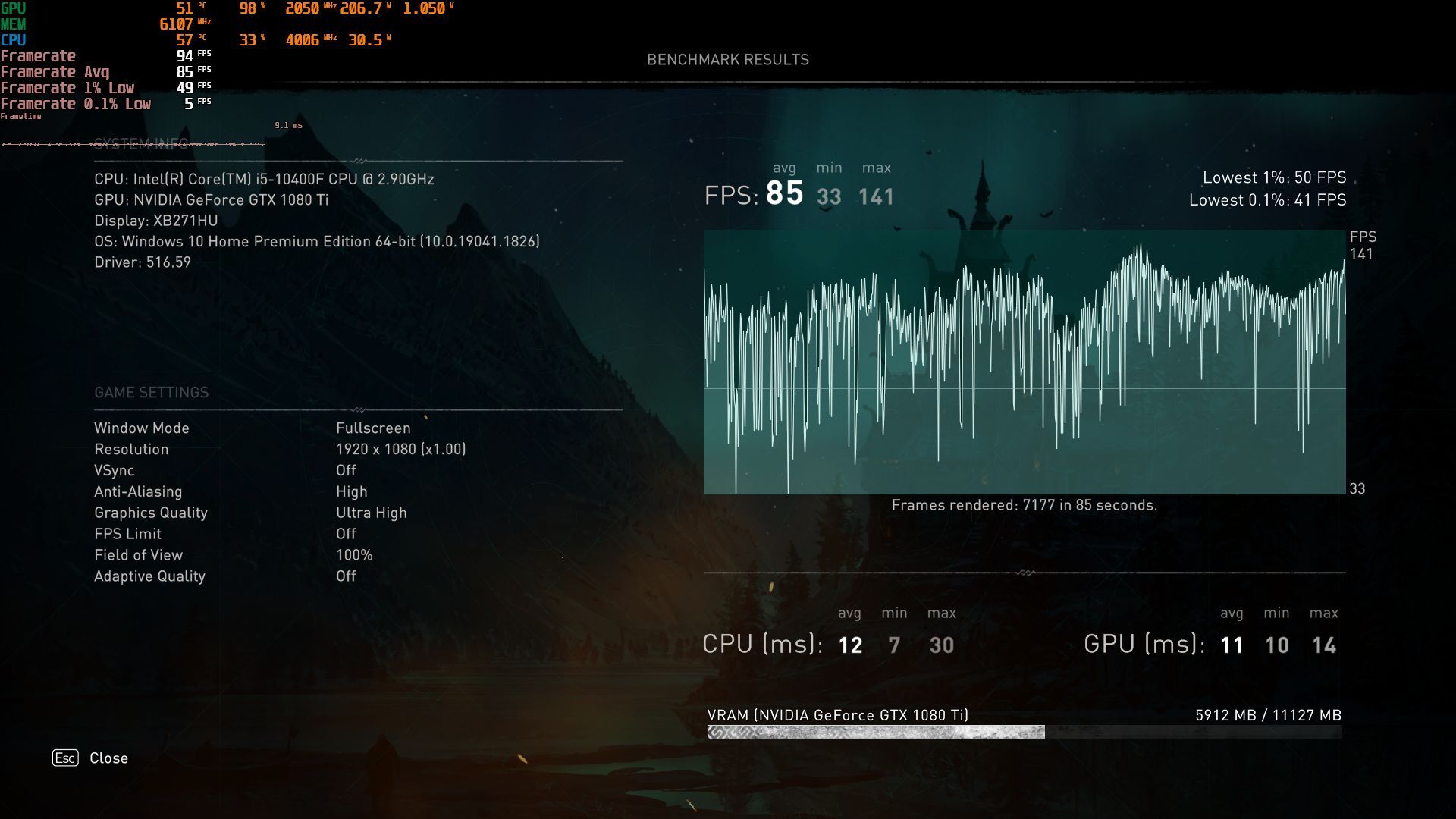Click the Adaptive Quality label
The width and height of the screenshot is (1456, 819).
pyautogui.click(x=149, y=576)
